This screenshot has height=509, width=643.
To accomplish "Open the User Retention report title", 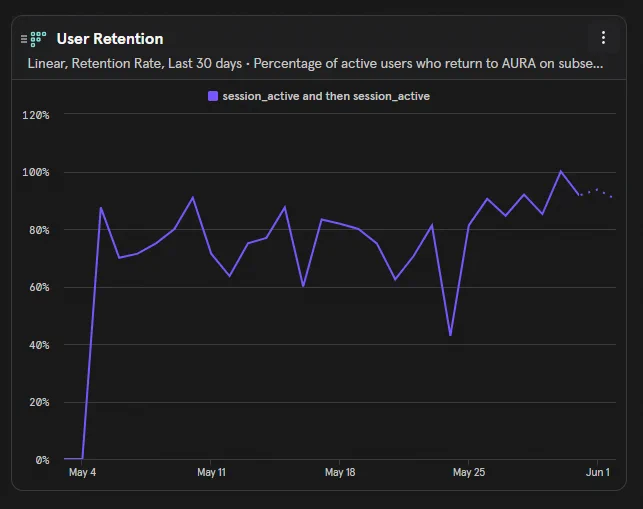I will [x=110, y=39].
